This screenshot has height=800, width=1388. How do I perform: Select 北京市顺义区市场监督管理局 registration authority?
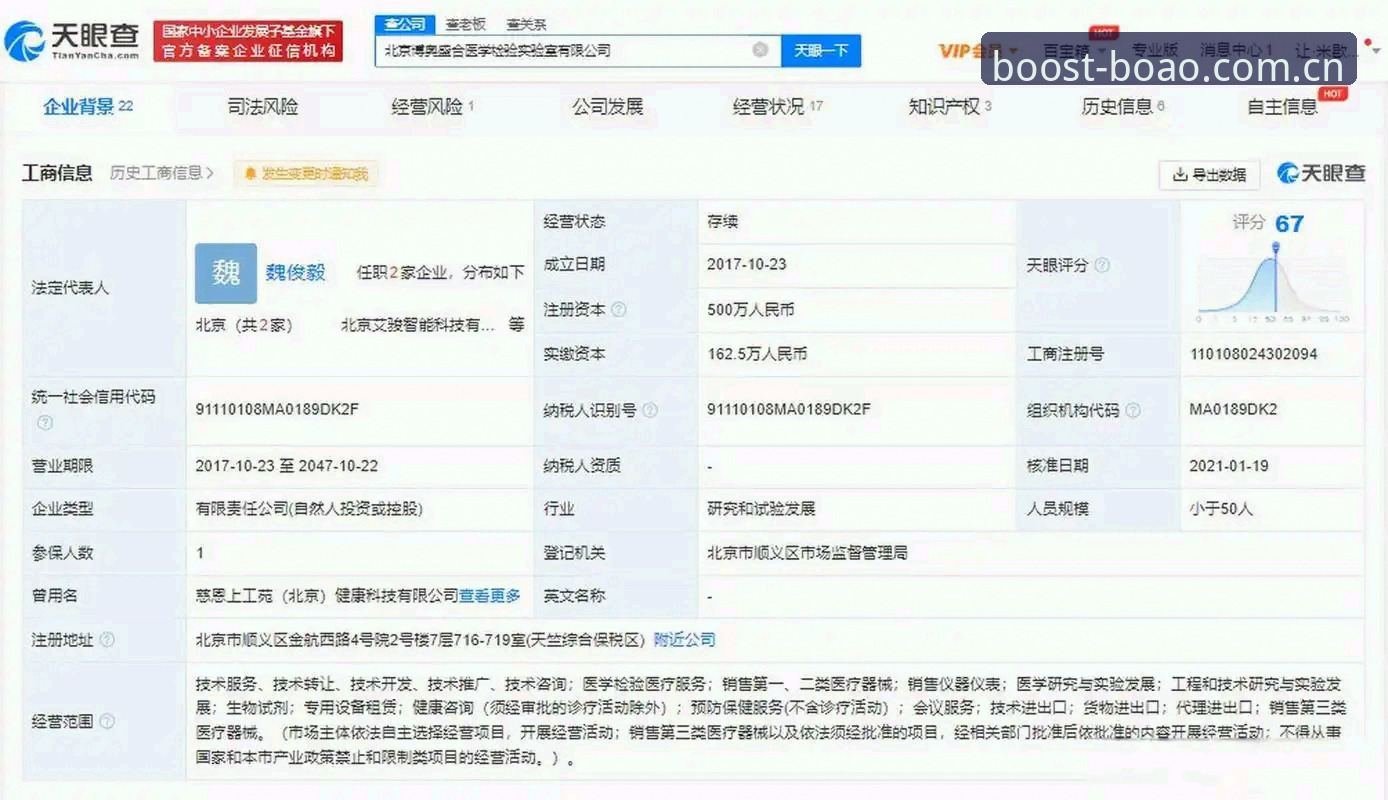(x=807, y=552)
